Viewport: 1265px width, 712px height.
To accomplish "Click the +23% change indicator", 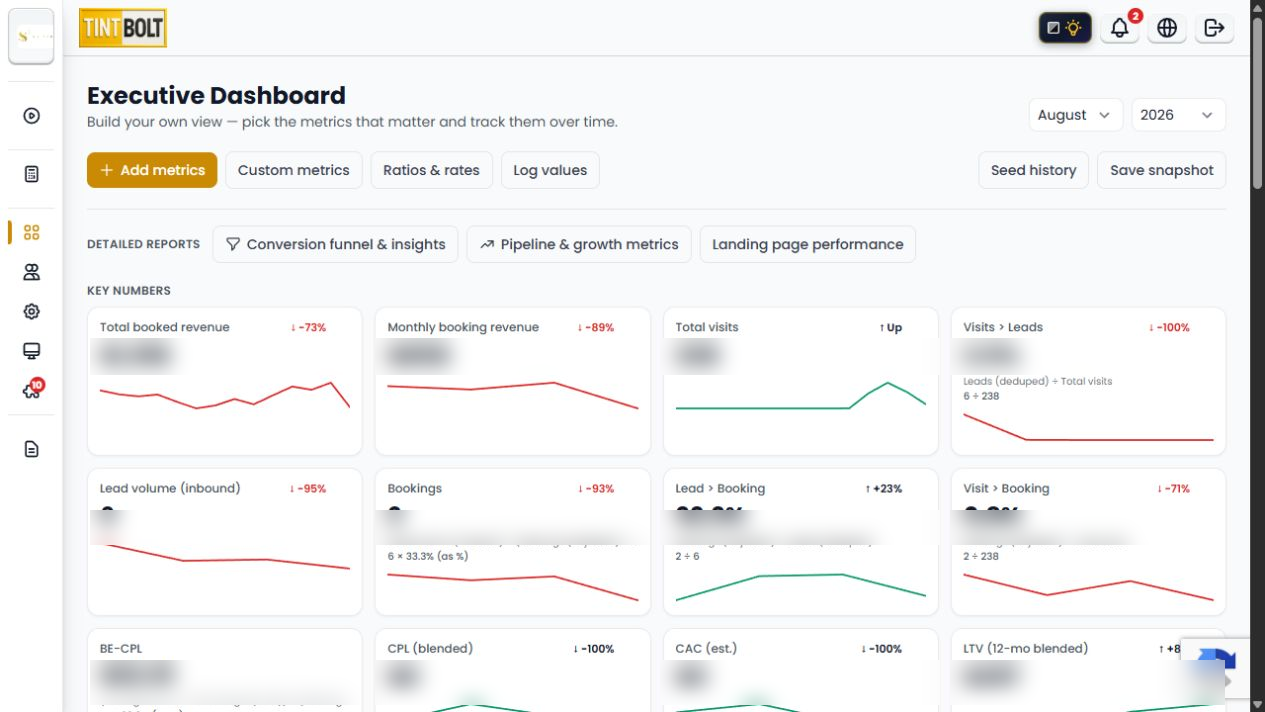I will point(883,488).
